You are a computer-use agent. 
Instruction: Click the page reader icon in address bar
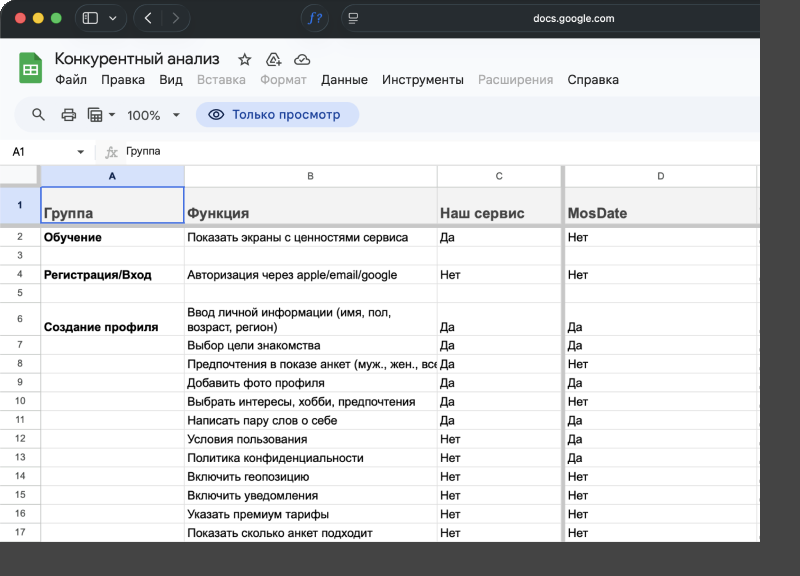353,18
